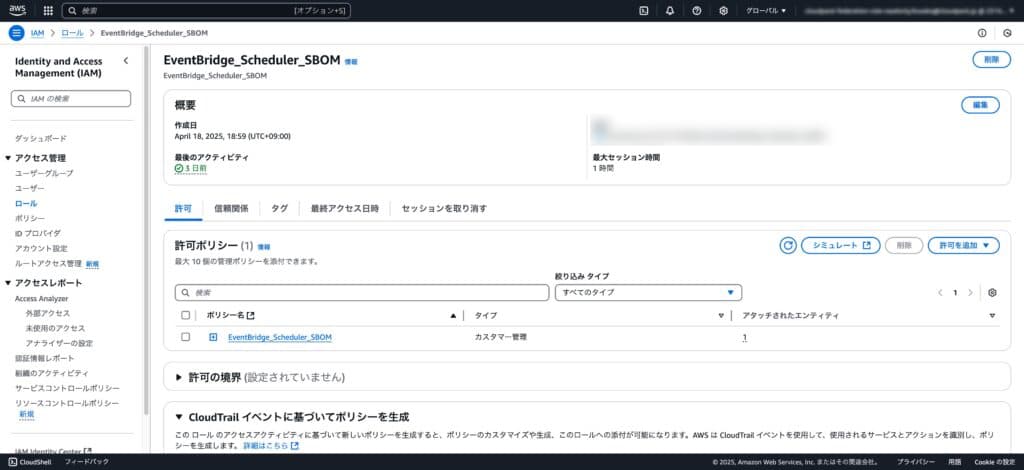Open 外部アクセス under Access Analyzer
Viewport: 1024px width, 470px height.
point(48,313)
